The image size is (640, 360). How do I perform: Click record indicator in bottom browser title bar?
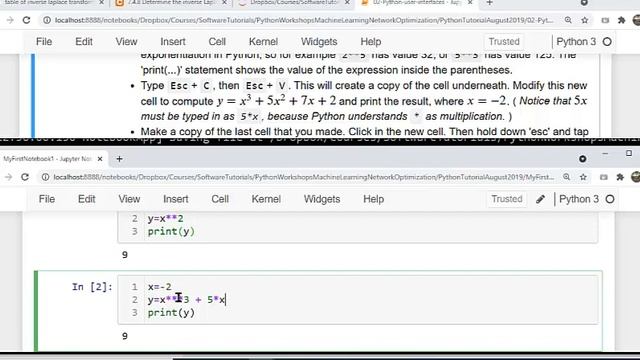pyautogui.click(x=582, y=159)
